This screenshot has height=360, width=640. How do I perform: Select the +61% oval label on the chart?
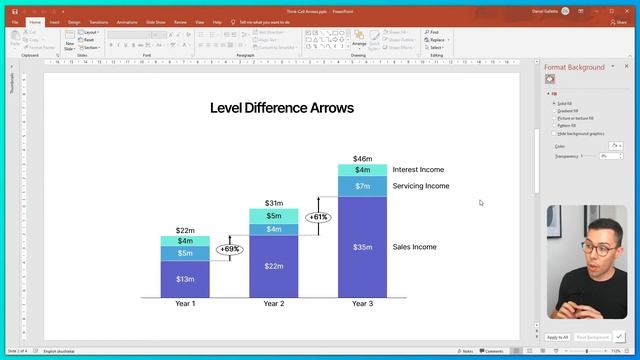tap(318, 217)
